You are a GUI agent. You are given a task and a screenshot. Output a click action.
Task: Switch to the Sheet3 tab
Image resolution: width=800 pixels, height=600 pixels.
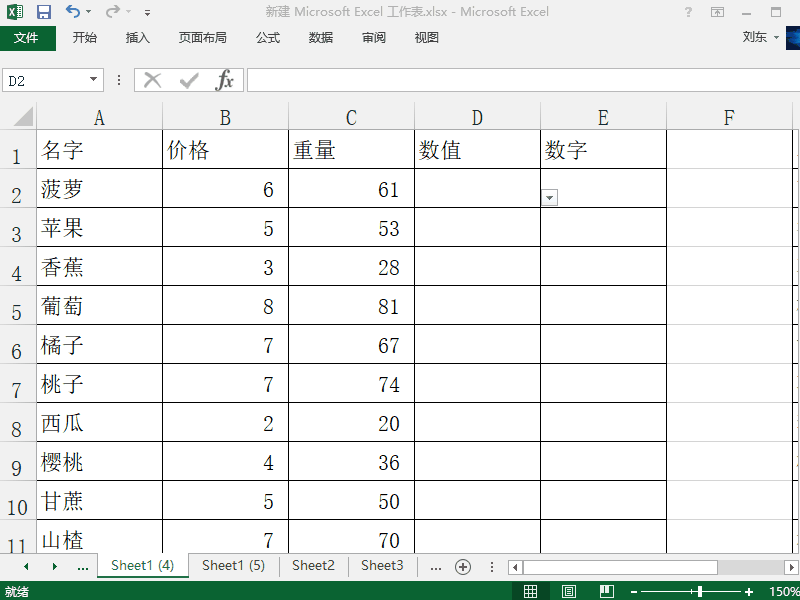tap(382, 565)
